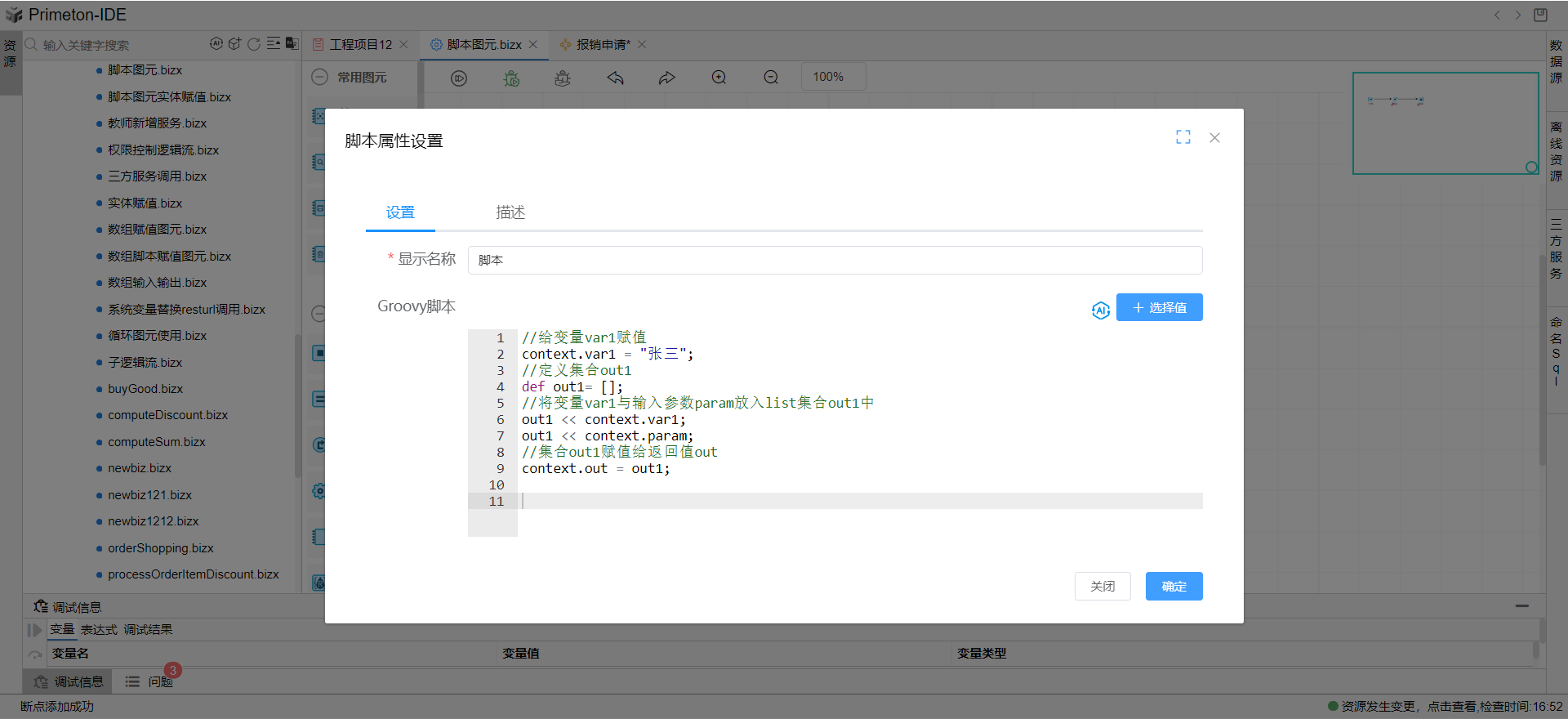The image size is (1568, 719).
Task: Open the AI assistant icon beside 选择值
Action: pyautogui.click(x=1100, y=310)
